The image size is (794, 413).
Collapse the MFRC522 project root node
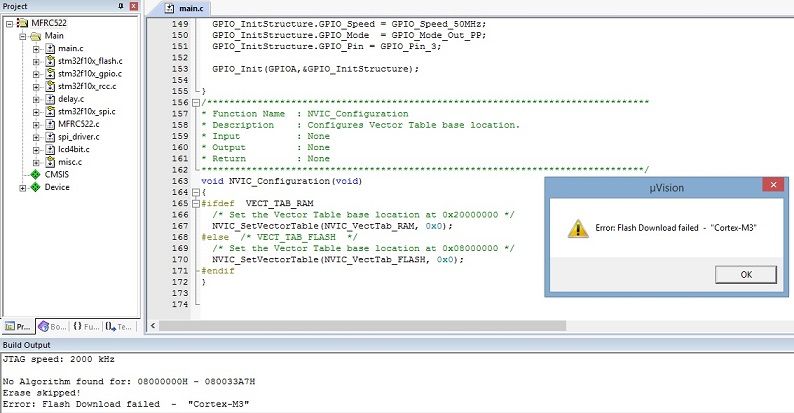point(10,23)
